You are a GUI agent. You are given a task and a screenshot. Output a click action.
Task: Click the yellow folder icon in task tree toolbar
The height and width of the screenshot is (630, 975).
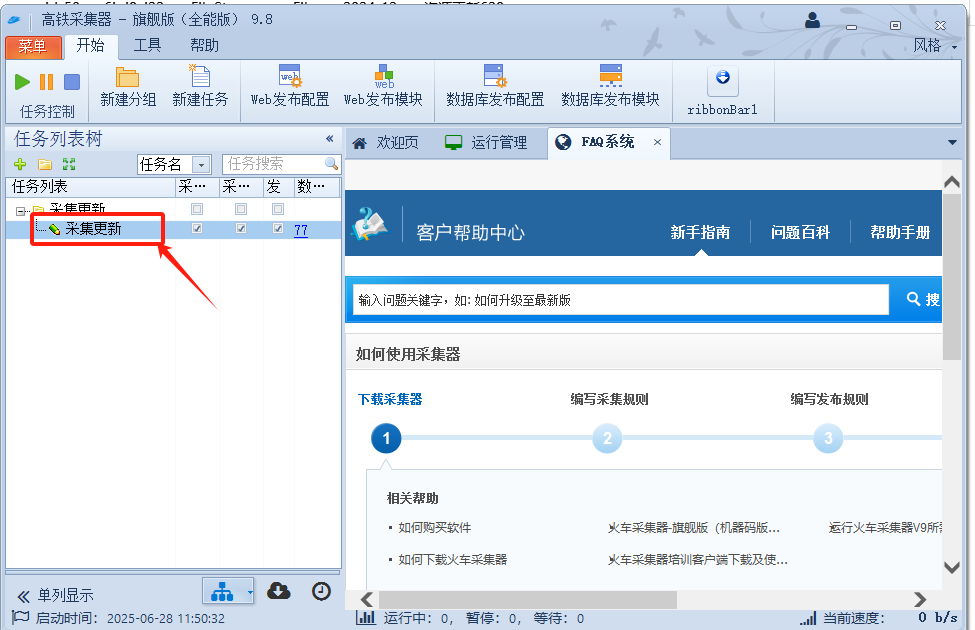click(x=45, y=164)
